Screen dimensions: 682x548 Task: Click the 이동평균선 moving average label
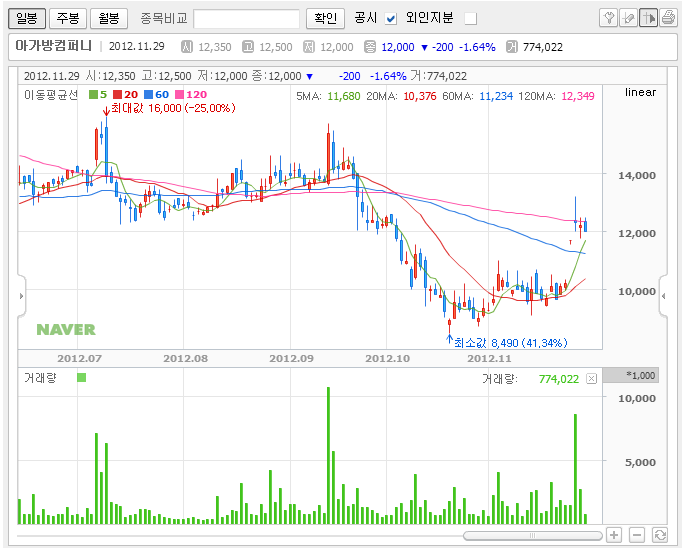(51, 94)
